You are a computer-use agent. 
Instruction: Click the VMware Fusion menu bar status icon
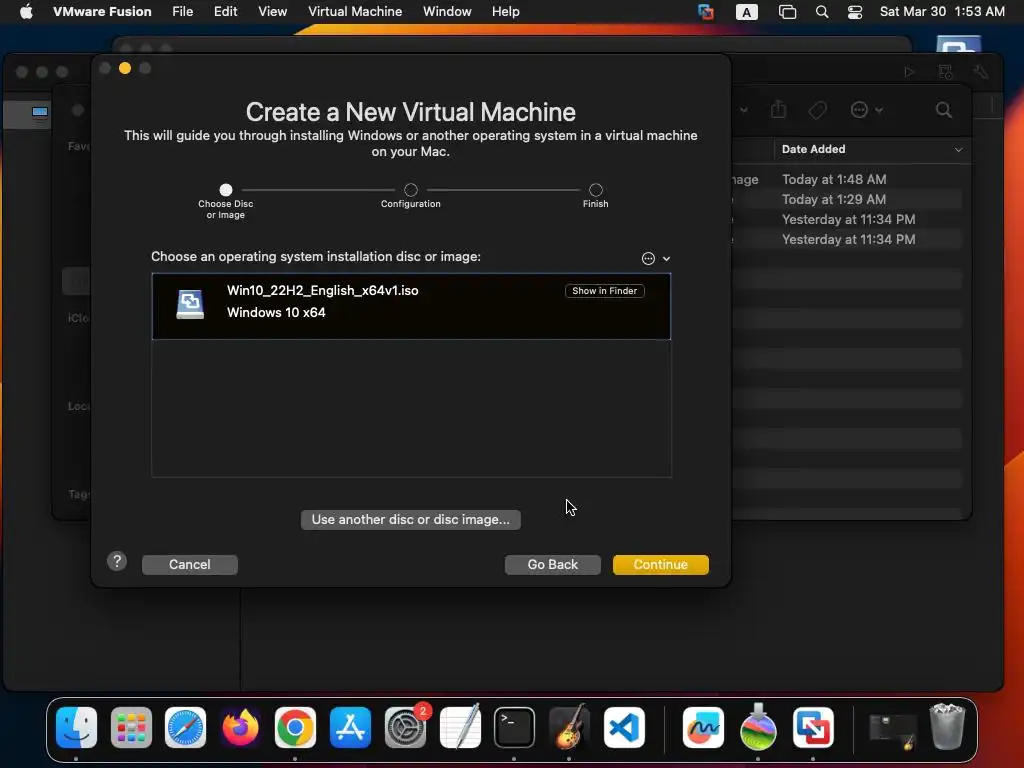(706, 12)
